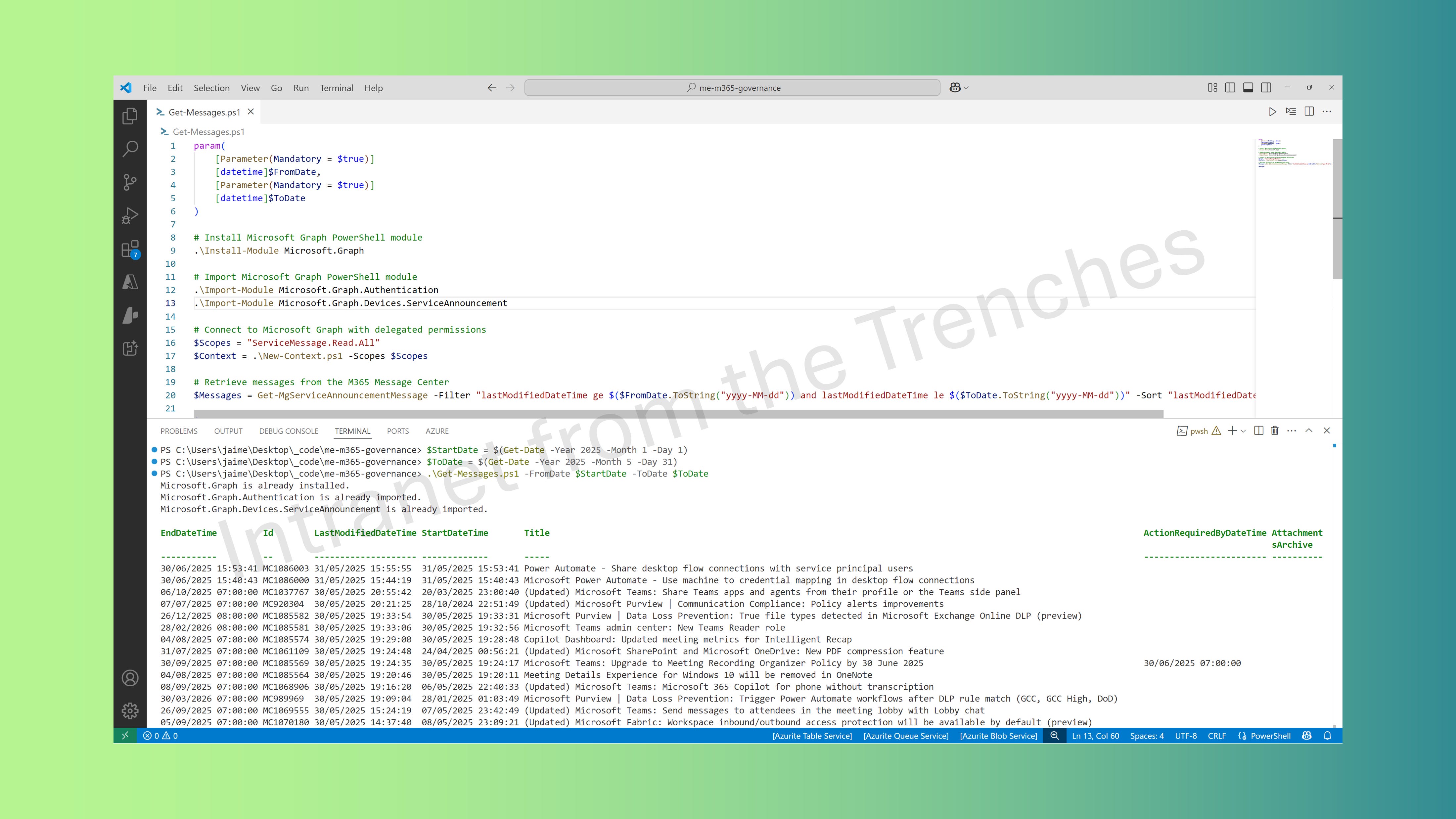Click Azurite Table Service status item
Viewport: 1456px width, 819px height.
812,735
